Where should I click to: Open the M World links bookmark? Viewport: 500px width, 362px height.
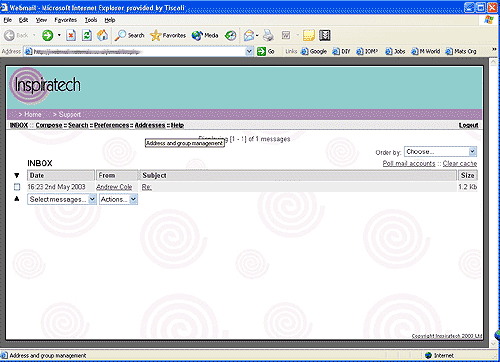click(x=425, y=51)
